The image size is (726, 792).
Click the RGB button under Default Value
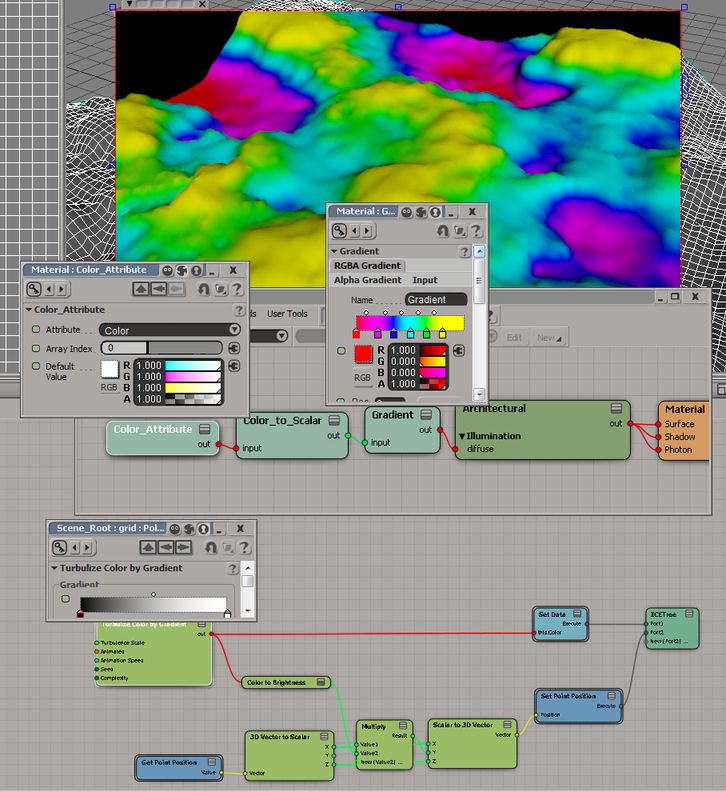coord(109,387)
